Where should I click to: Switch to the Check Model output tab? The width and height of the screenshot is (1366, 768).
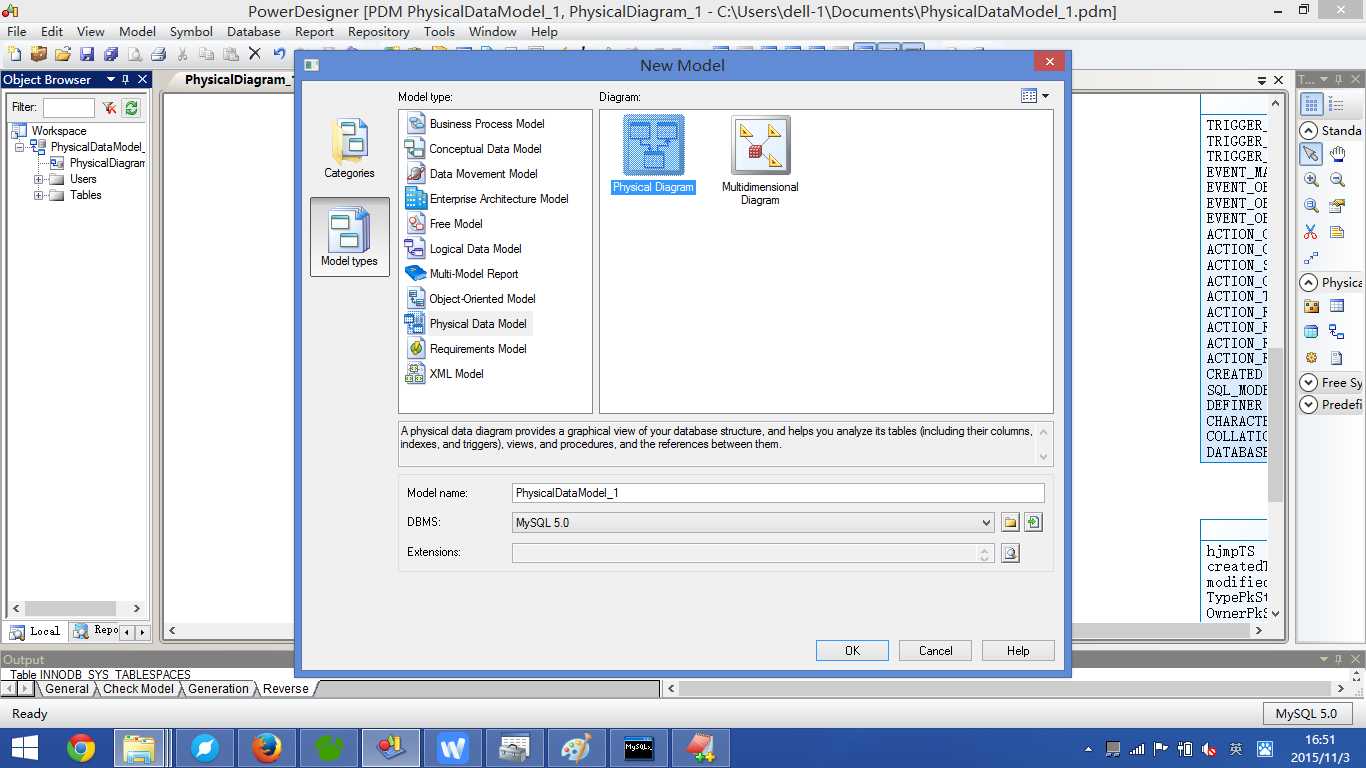138,689
